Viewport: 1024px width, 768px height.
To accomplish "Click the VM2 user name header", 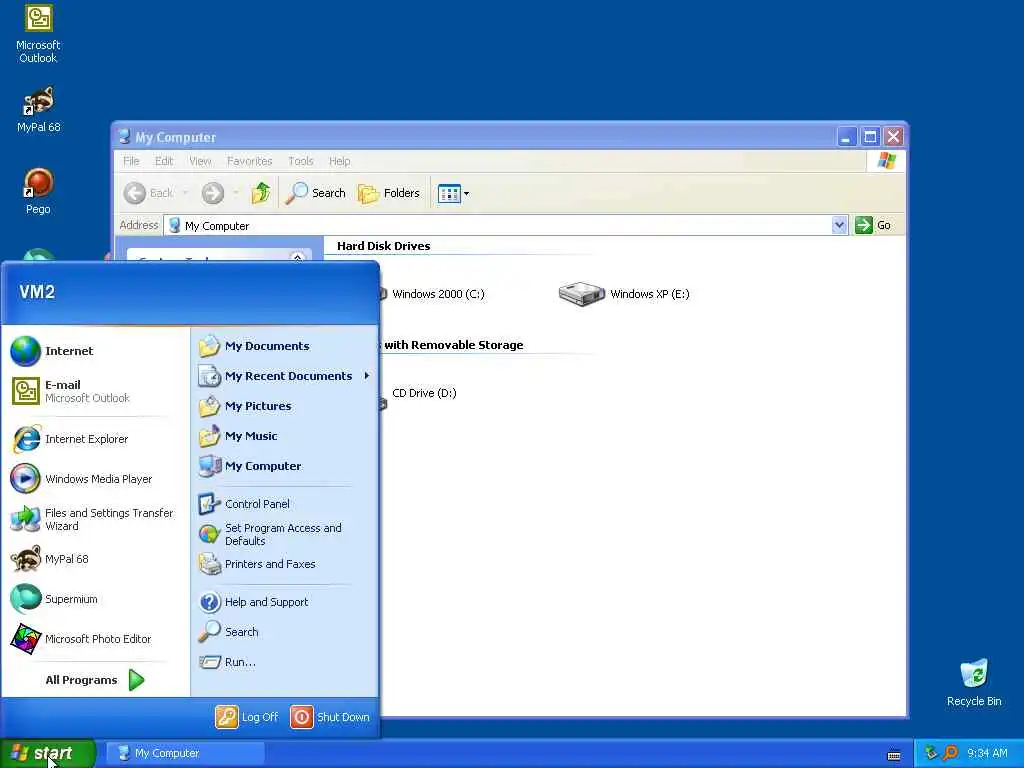I will pos(37,292).
